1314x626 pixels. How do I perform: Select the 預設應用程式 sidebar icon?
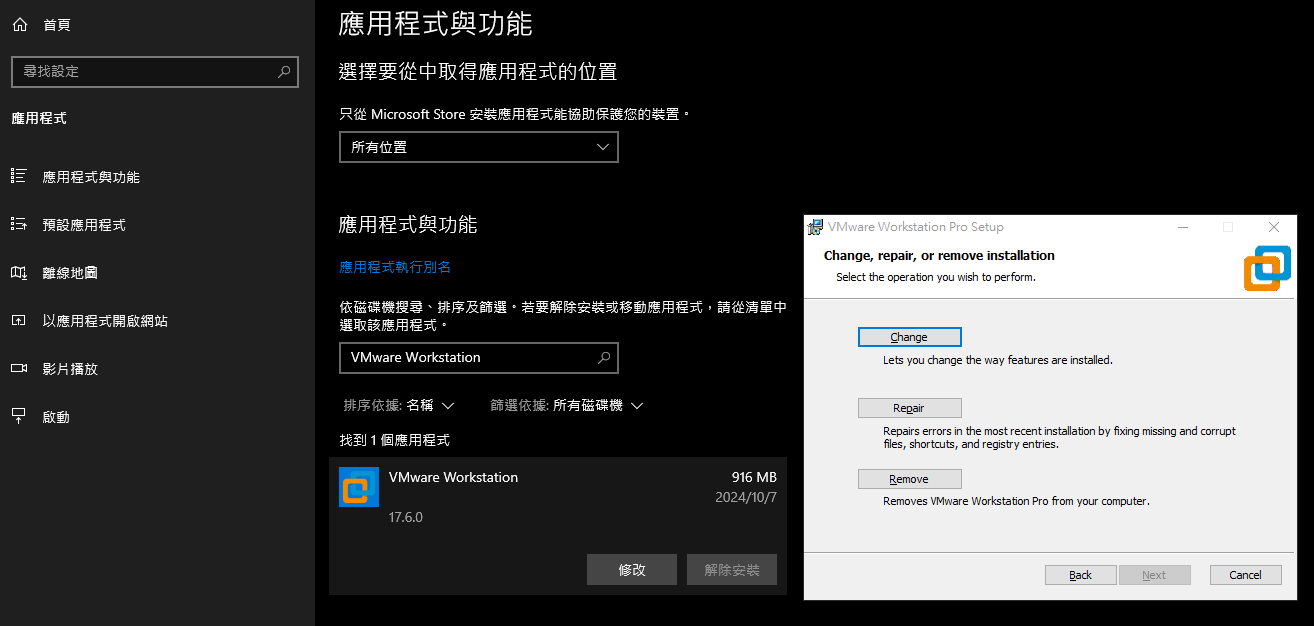(x=18, y=225)
